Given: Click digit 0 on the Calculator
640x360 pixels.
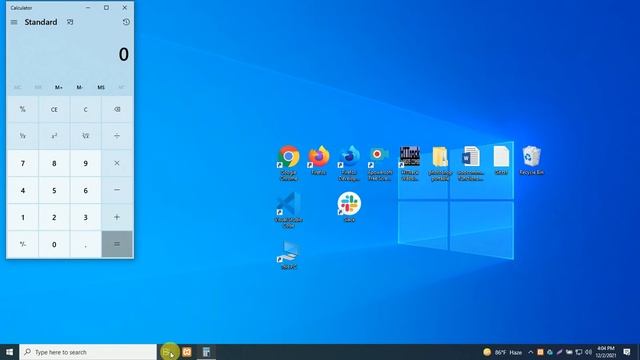Looking at the screenshot, I should click(x=54, y=244).
